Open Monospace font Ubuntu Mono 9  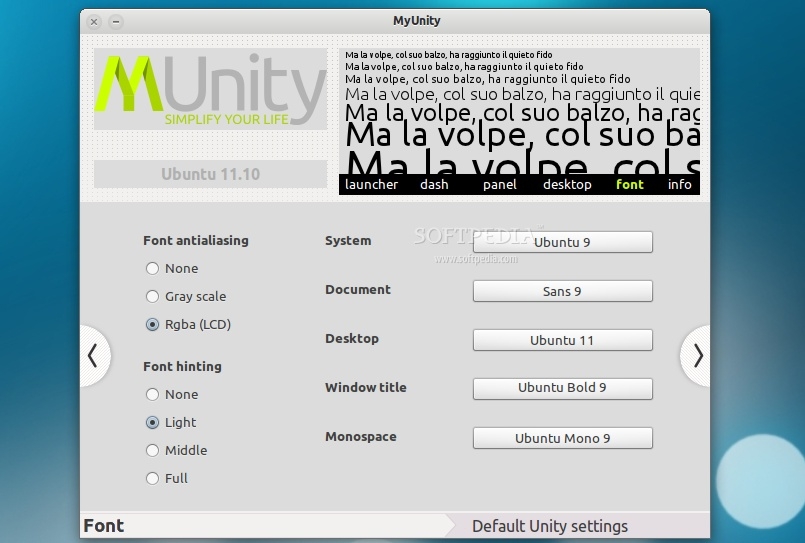pyautogui.click(x=563, y=438)
